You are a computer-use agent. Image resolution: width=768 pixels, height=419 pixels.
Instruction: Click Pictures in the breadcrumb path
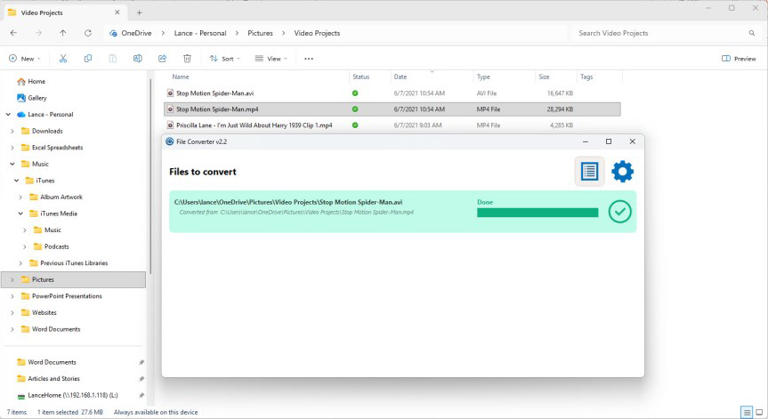pos(260,33)
